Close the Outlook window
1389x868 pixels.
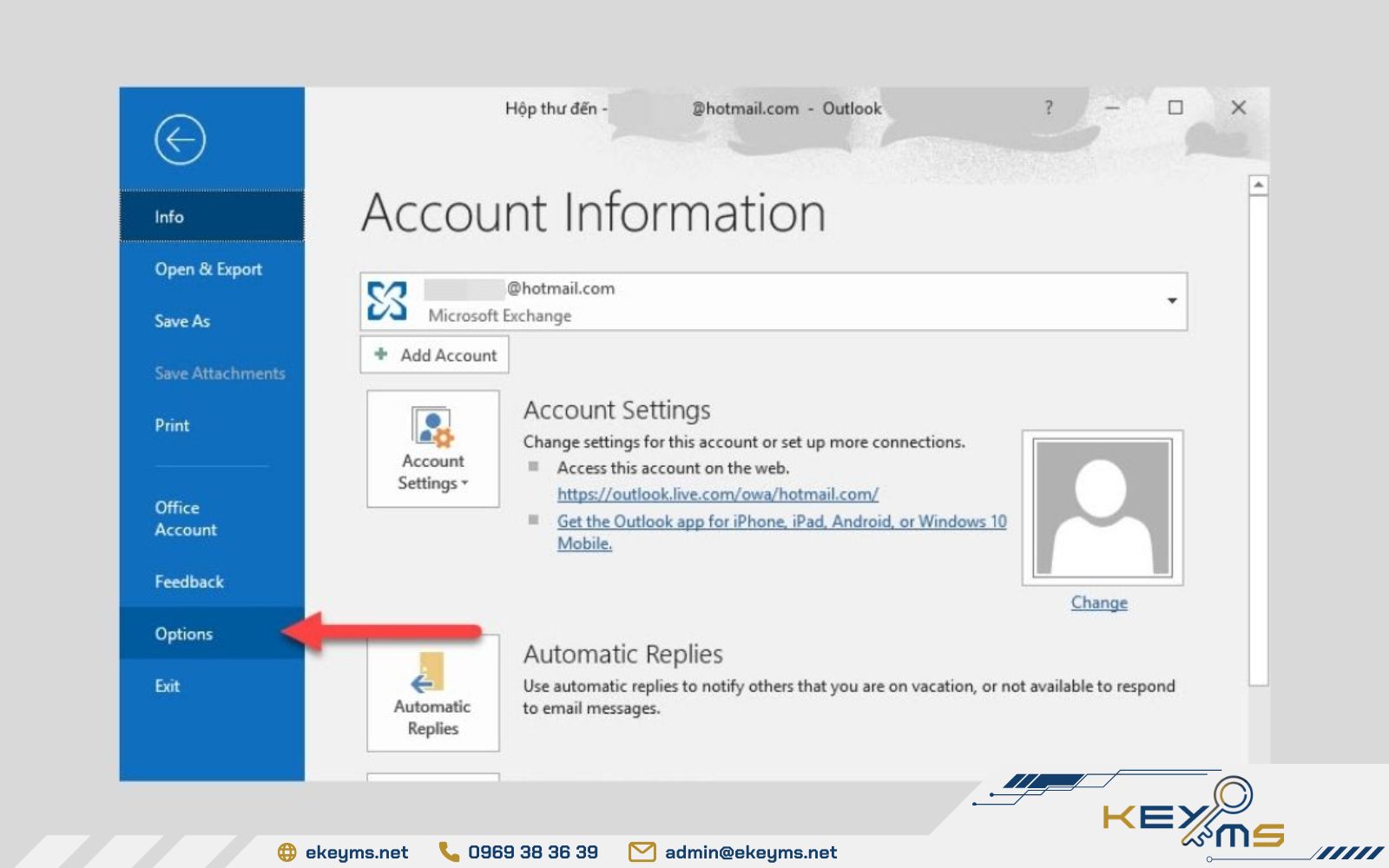pos(1239,108)
